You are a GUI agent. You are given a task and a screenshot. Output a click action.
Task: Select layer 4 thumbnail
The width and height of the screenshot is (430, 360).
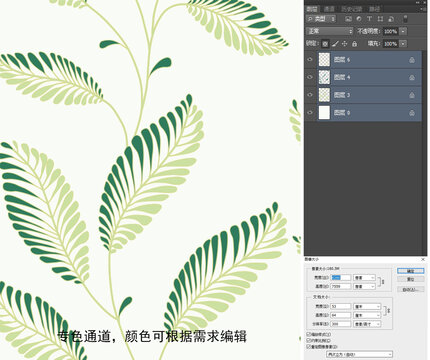pos(324,77)
